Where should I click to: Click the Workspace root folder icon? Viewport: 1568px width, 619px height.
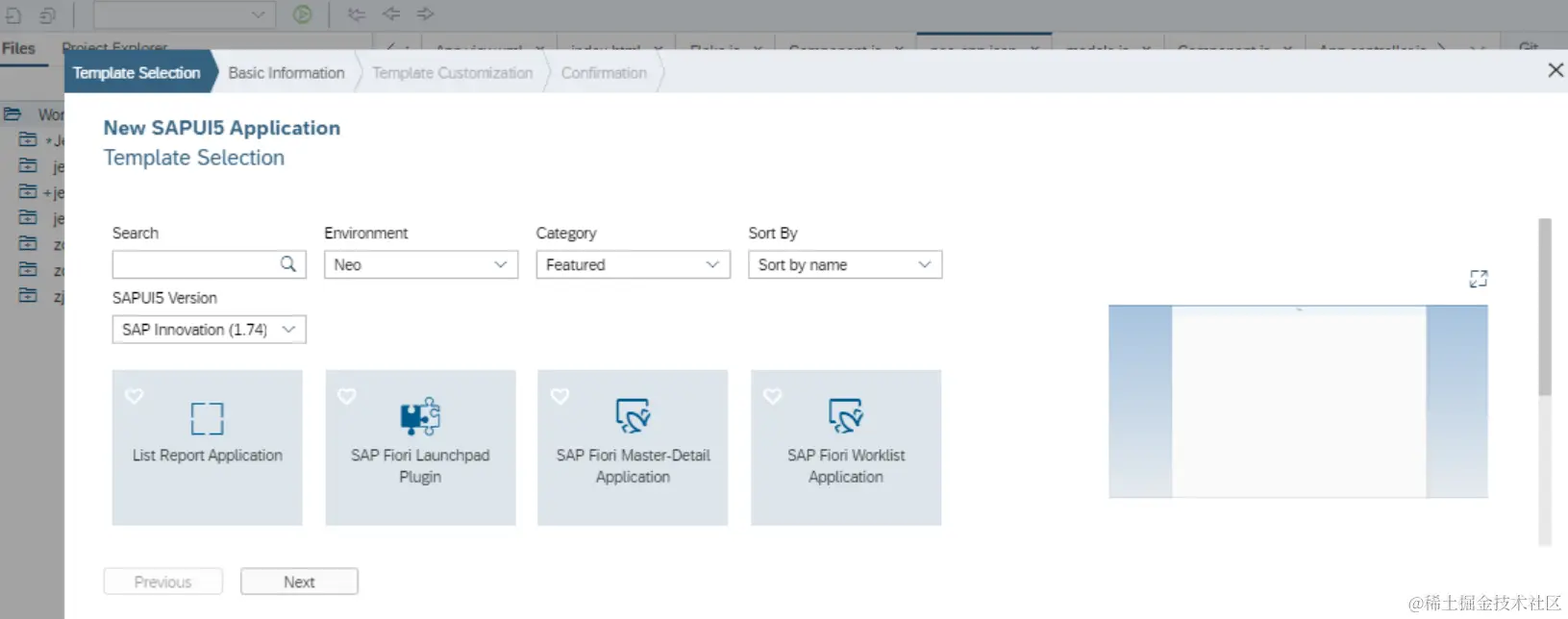(x=12, y=114)
